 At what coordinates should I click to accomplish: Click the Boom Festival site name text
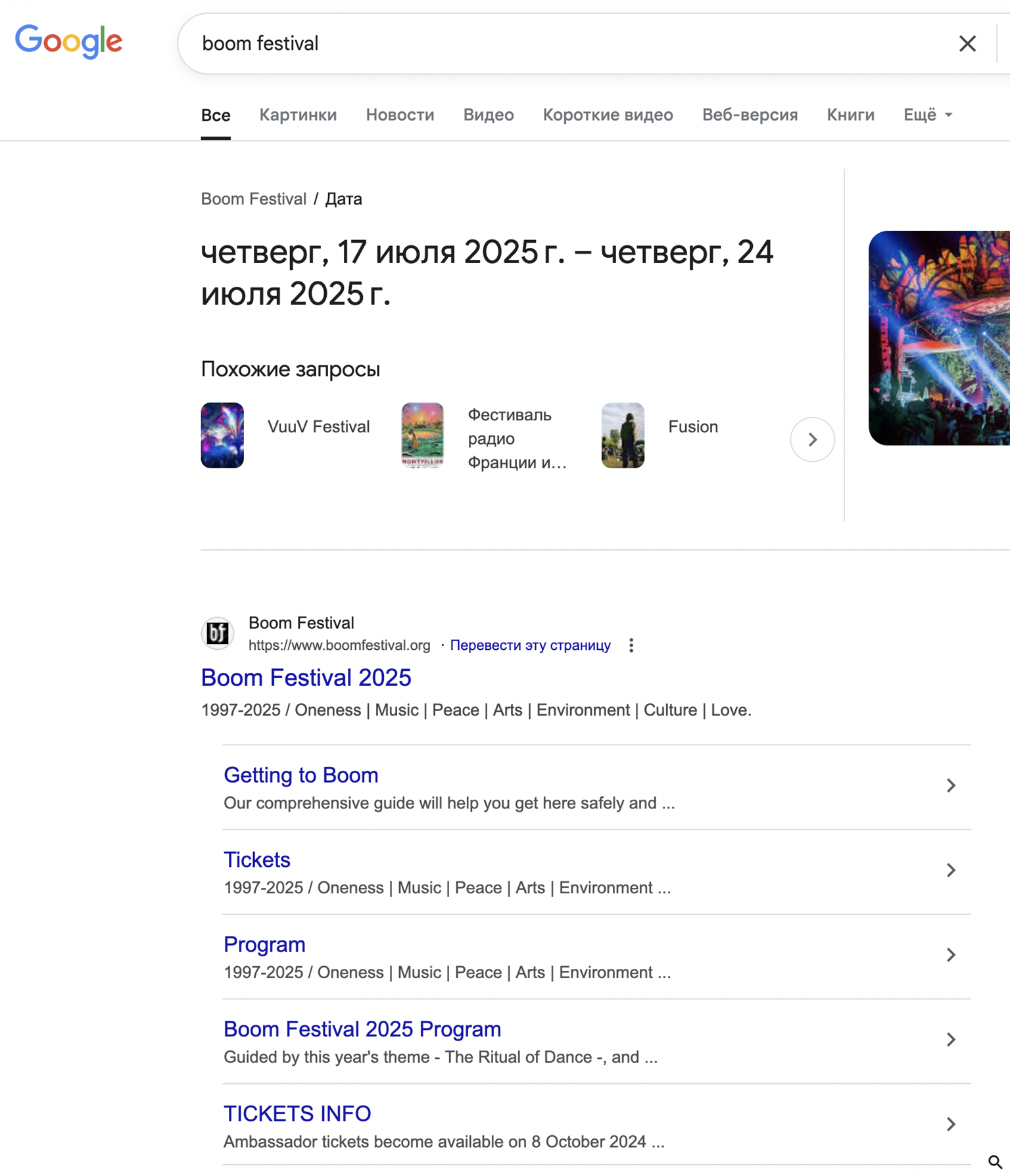click(301, 623)
